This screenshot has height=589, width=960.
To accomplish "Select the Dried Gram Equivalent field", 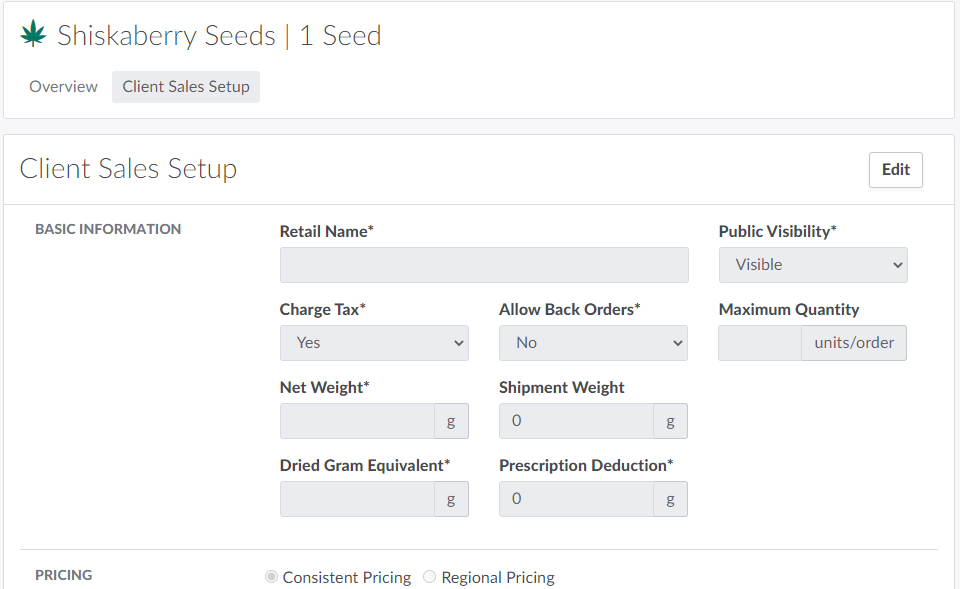I will click(357, 499).
